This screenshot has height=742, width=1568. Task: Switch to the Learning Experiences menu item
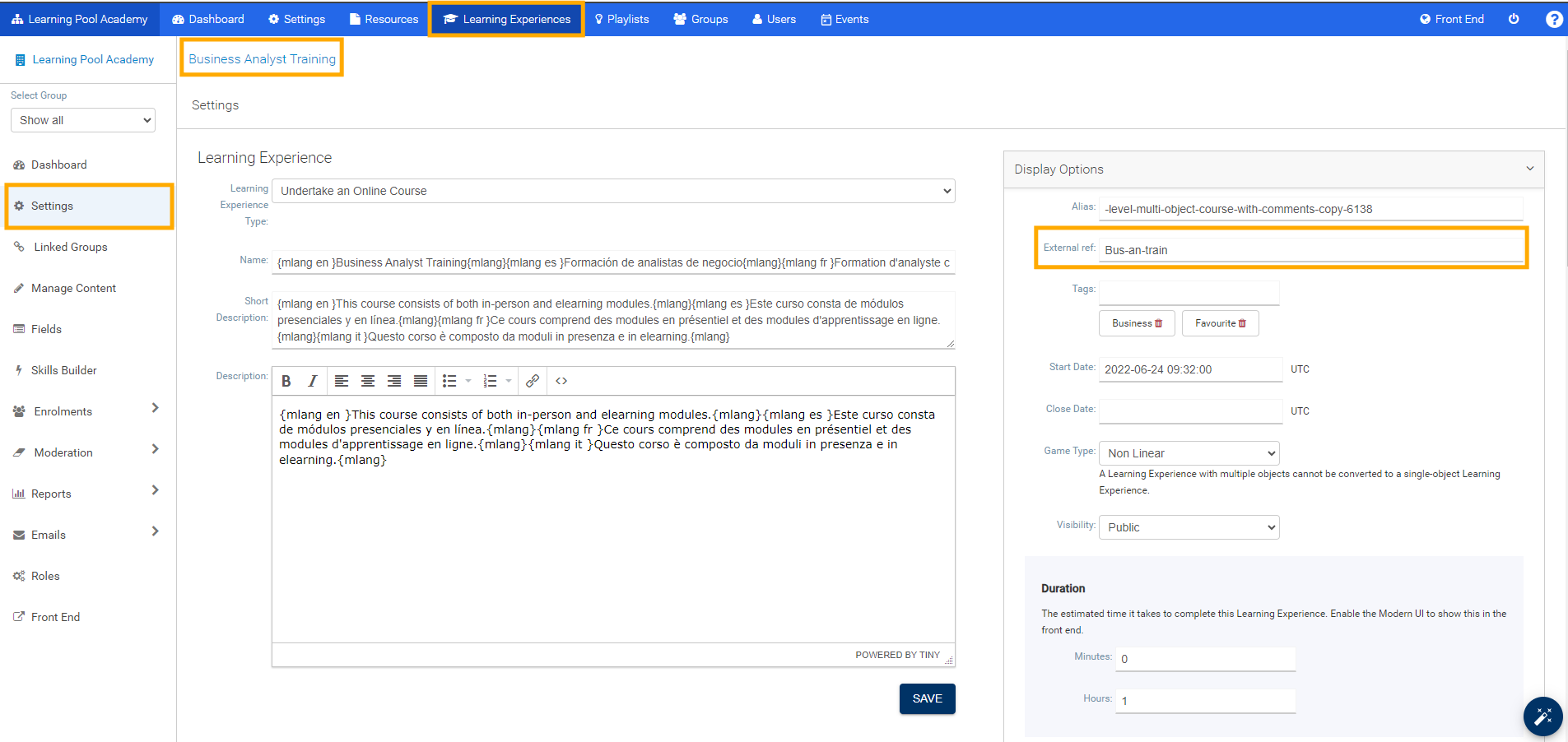(x=505, y=18)
